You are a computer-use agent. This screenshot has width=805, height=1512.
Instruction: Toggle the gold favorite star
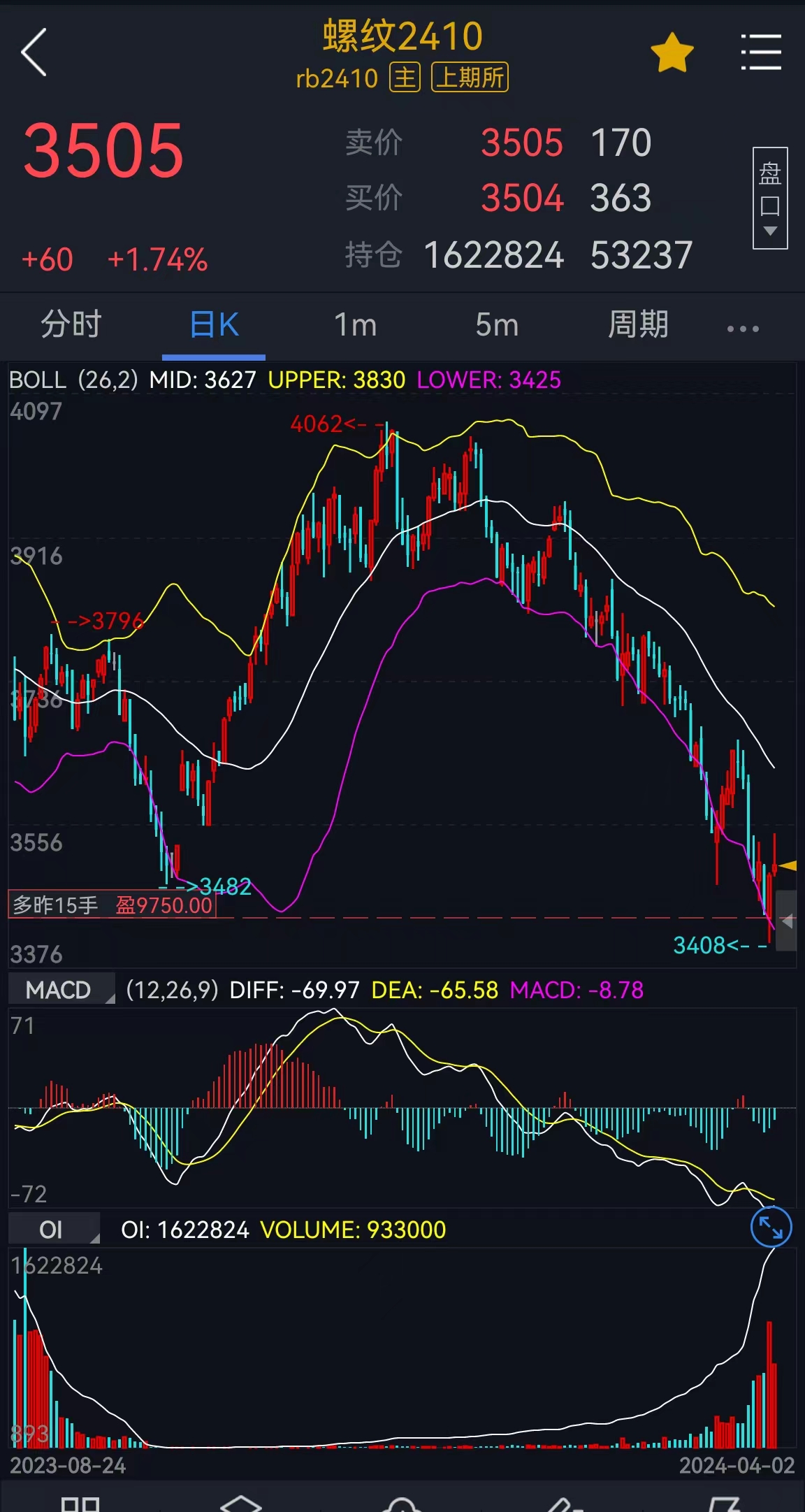click(672, 53)
